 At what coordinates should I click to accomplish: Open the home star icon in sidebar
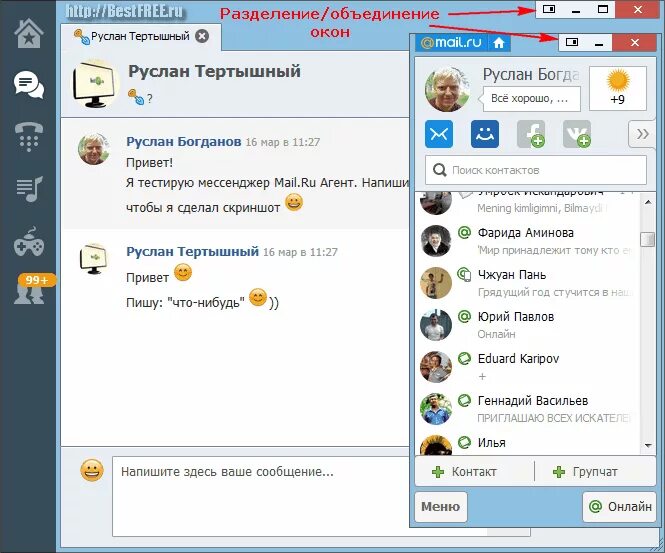28,33
